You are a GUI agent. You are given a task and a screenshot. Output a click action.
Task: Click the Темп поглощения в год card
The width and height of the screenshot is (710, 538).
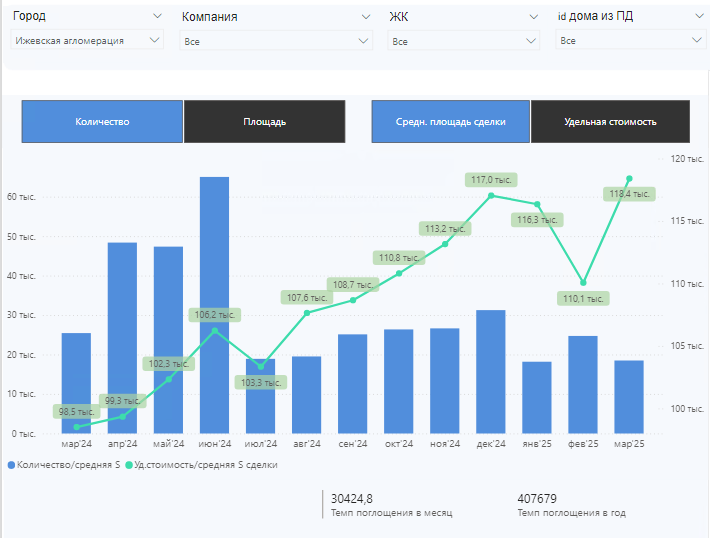[571, 505]
